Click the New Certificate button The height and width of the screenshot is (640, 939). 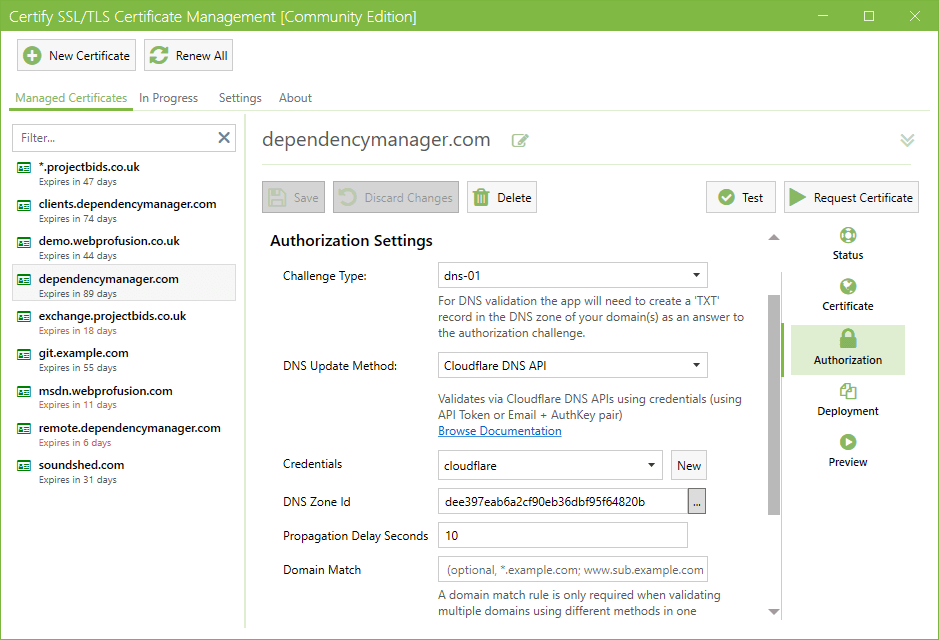tap(77, 56)
